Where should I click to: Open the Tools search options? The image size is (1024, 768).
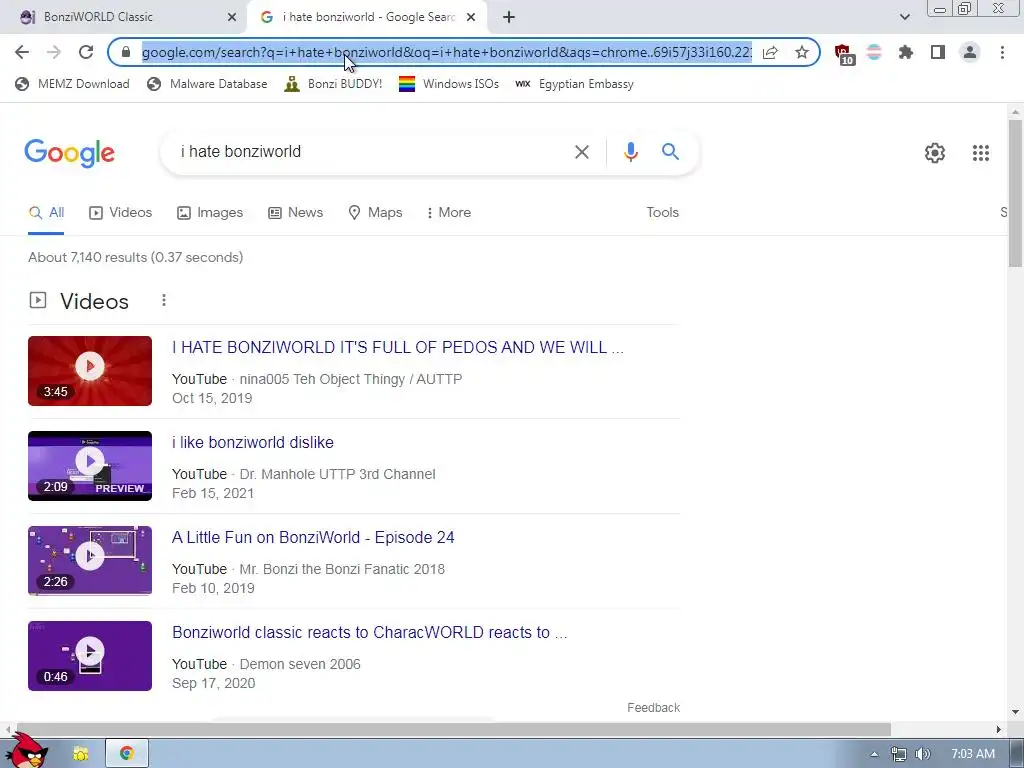point(662,213)
